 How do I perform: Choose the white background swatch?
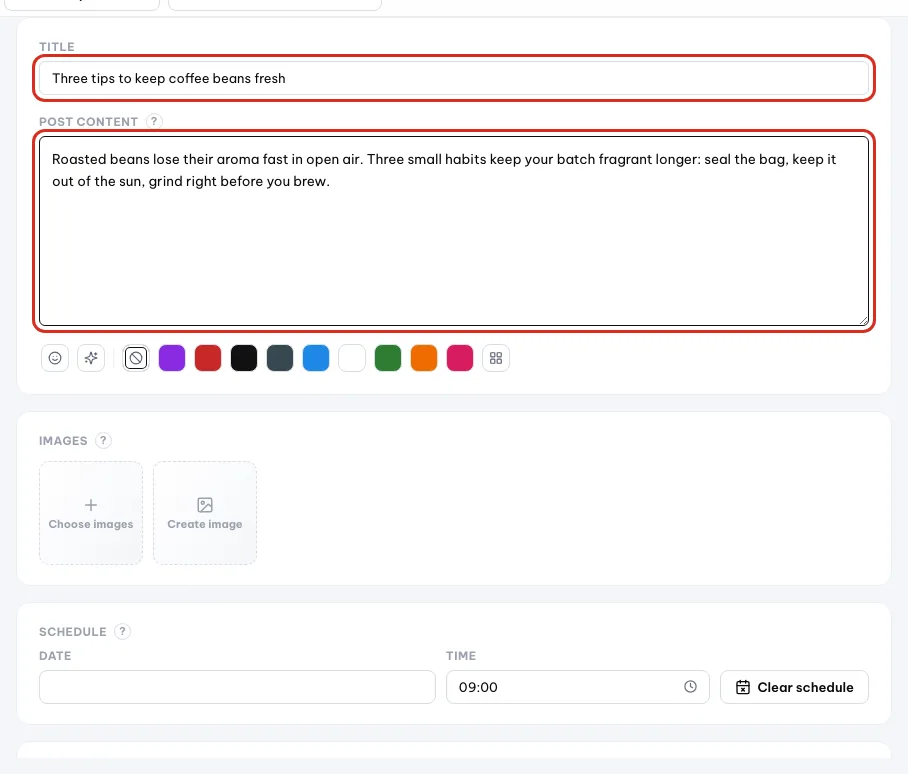pyautogui.click(x=352, y=358)
